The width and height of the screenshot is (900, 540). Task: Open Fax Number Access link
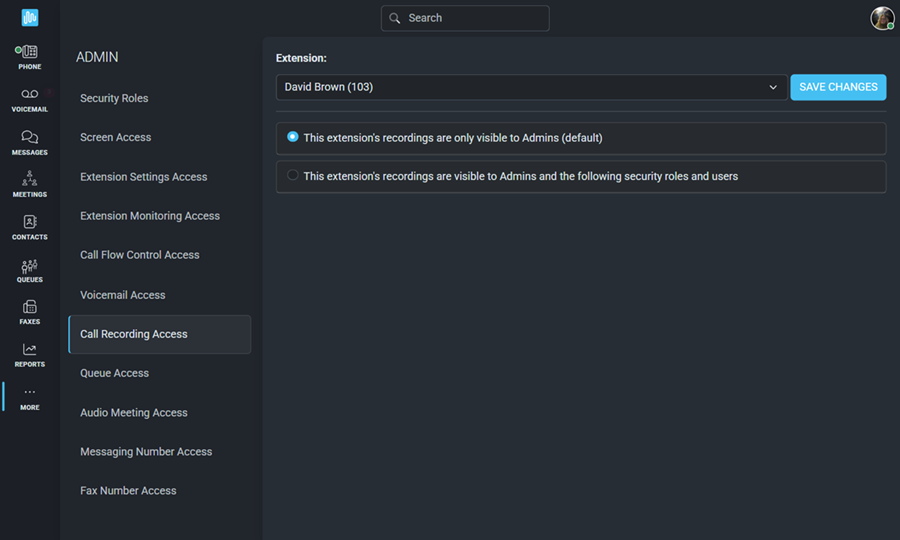pyautogui.click(x=129, y=491)
